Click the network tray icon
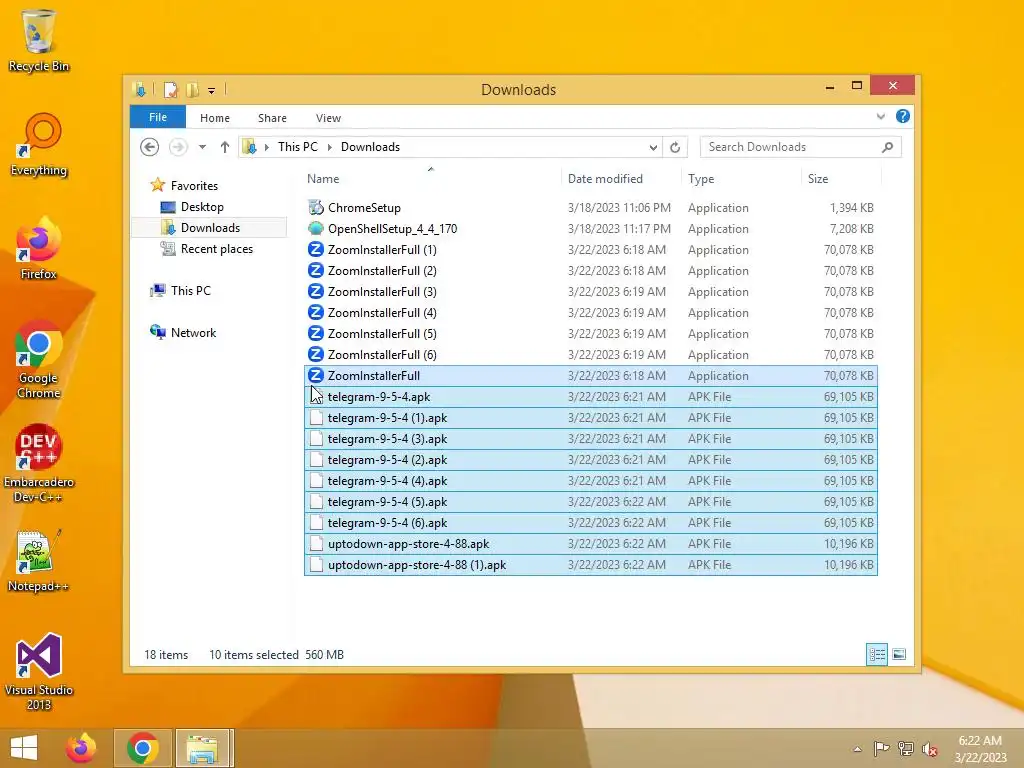This screenshot has height=768, width=1024. pos(905,749)
